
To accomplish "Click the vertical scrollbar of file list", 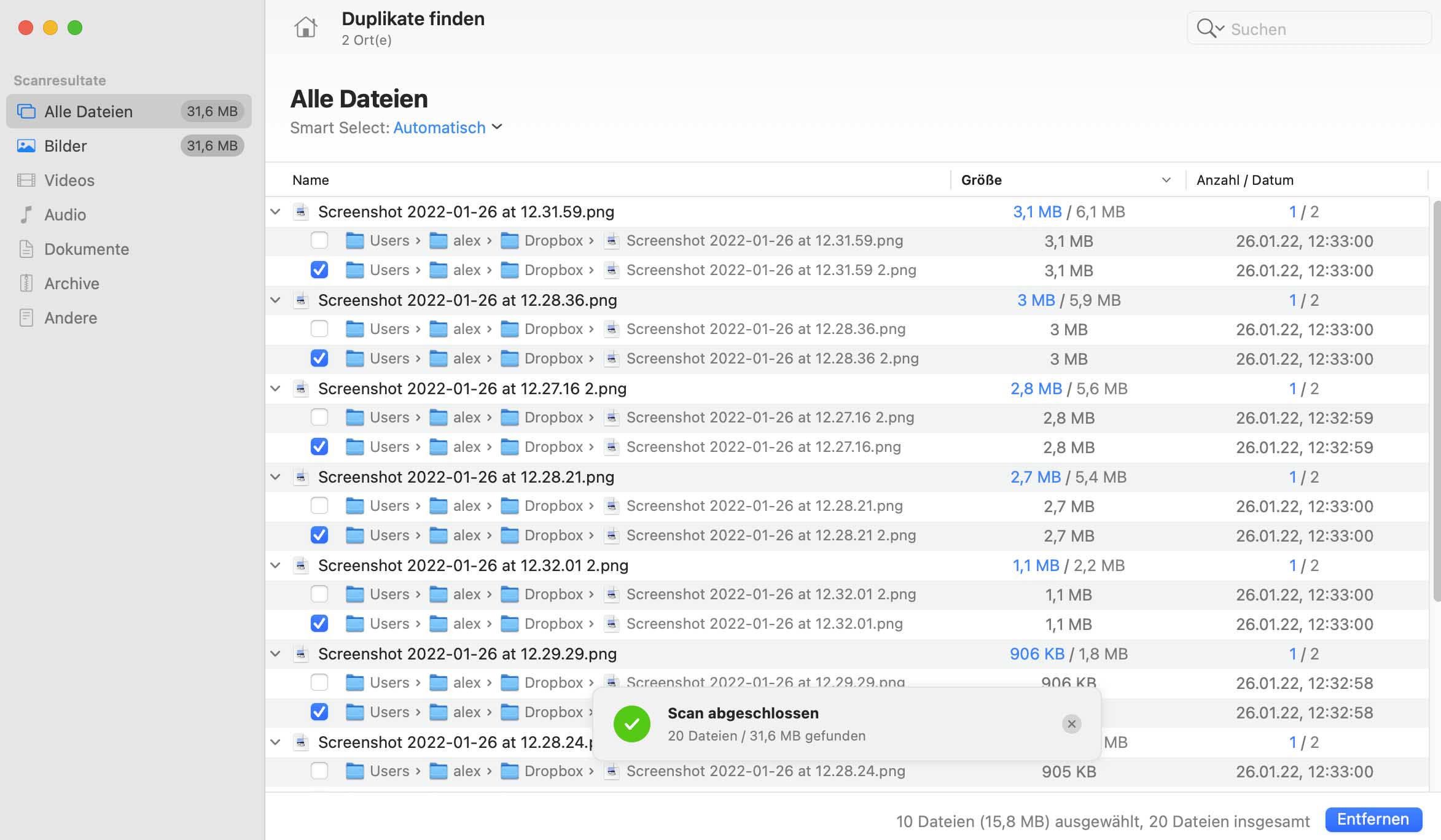I will click(1437, 401).
